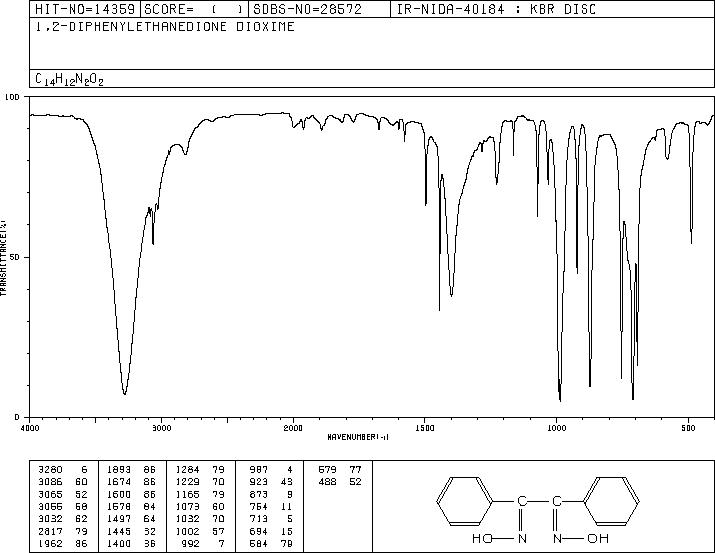This screenshot has width=715, height=553.
Task: Click the deepest O-H peak near 3280
Action: (124, 392)
